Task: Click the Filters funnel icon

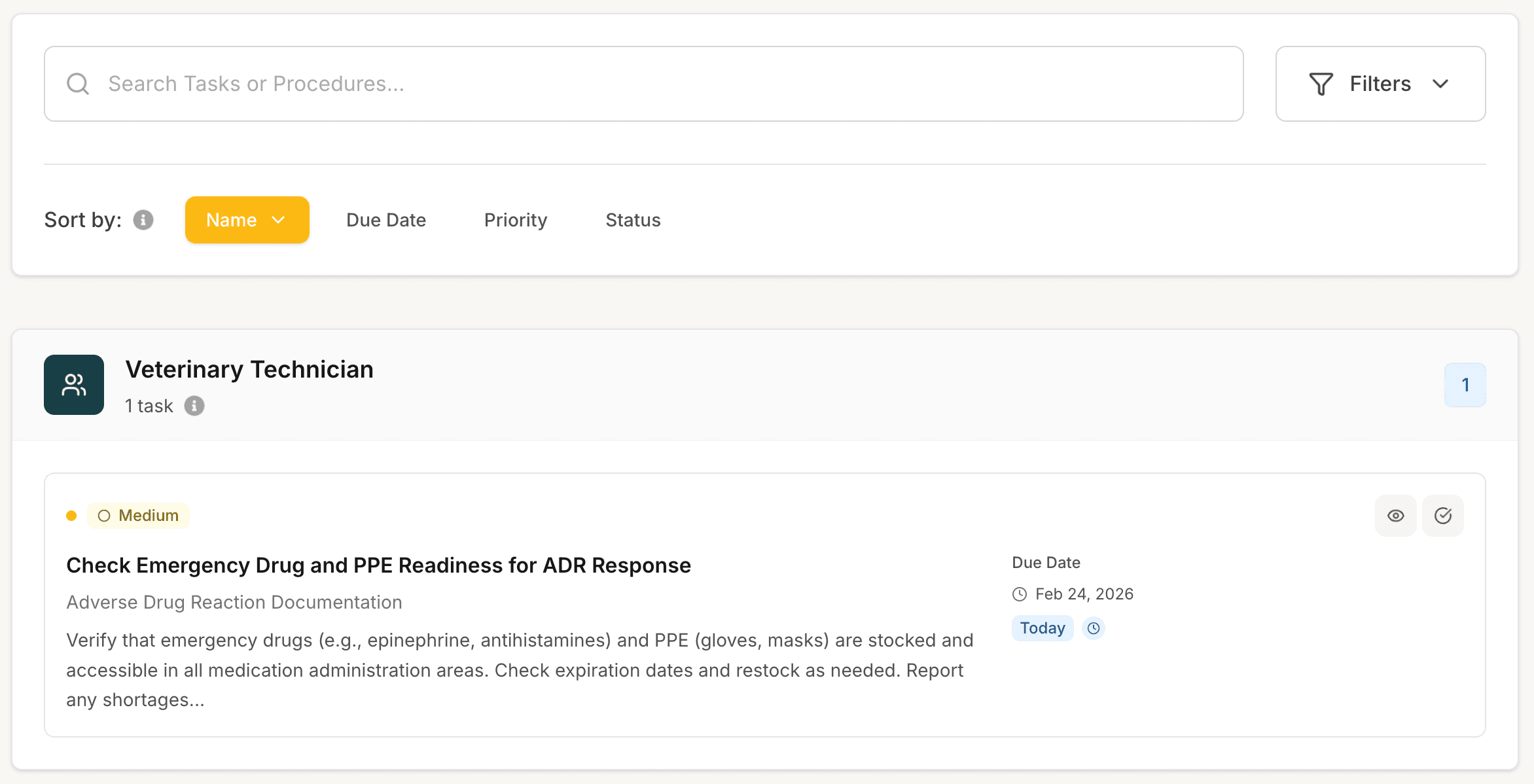Action: click(x=1321, y=84)
